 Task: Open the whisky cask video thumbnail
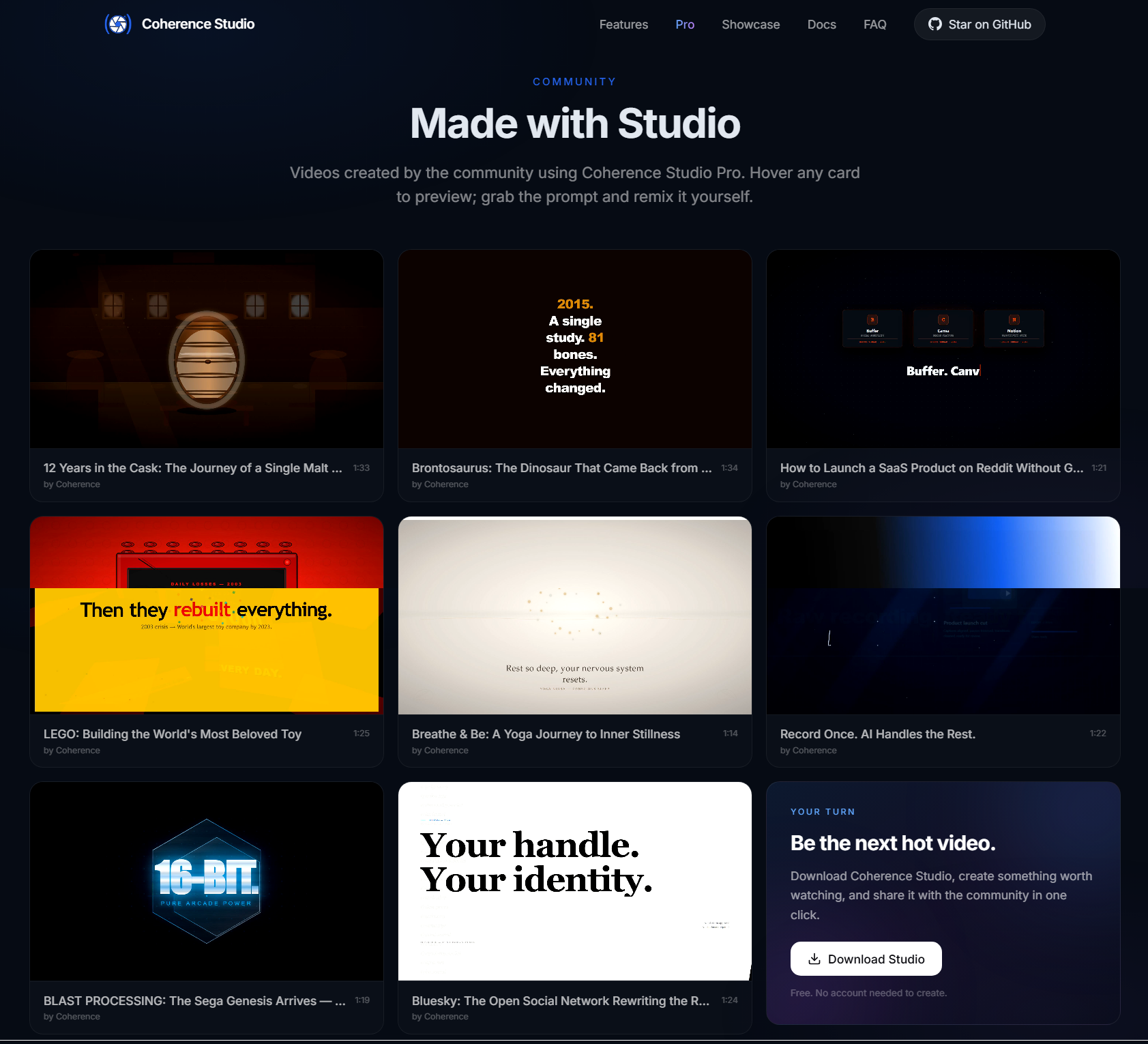207,349
